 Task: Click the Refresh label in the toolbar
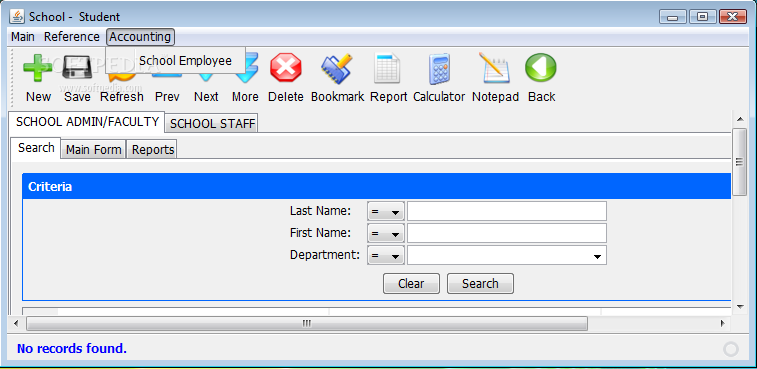tap(122, 97)
